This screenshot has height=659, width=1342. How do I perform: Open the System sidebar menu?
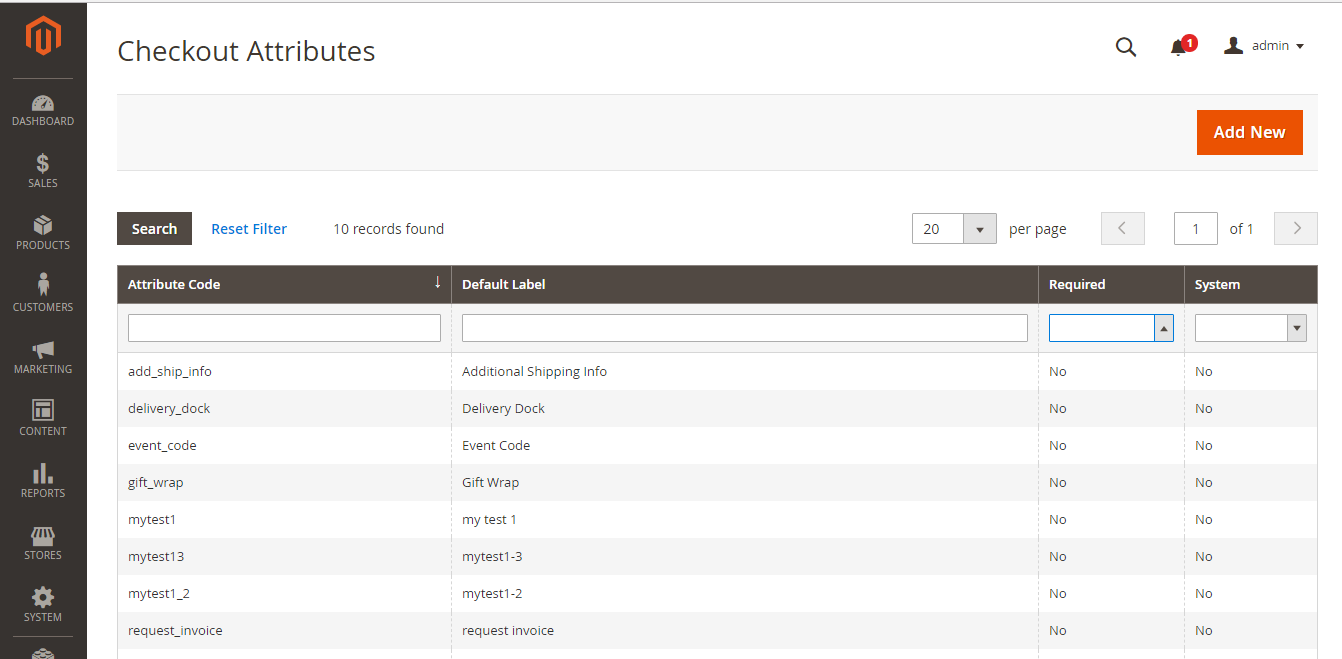tap(43, 606)
